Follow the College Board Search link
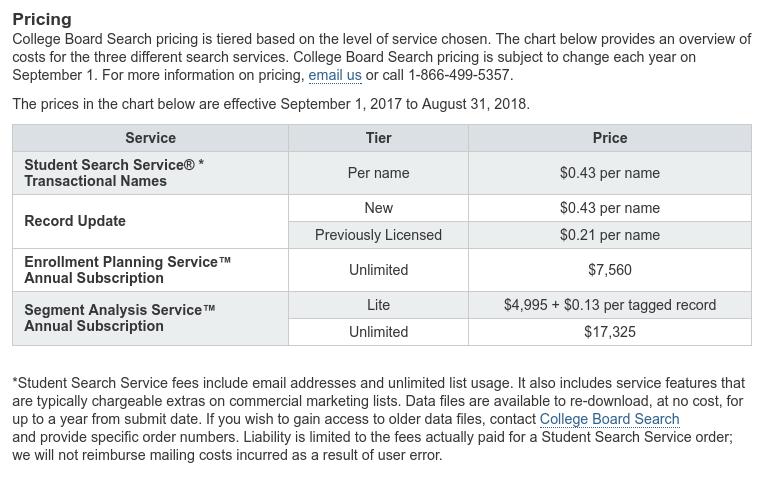Screen dimensions: 764x477 609,419
